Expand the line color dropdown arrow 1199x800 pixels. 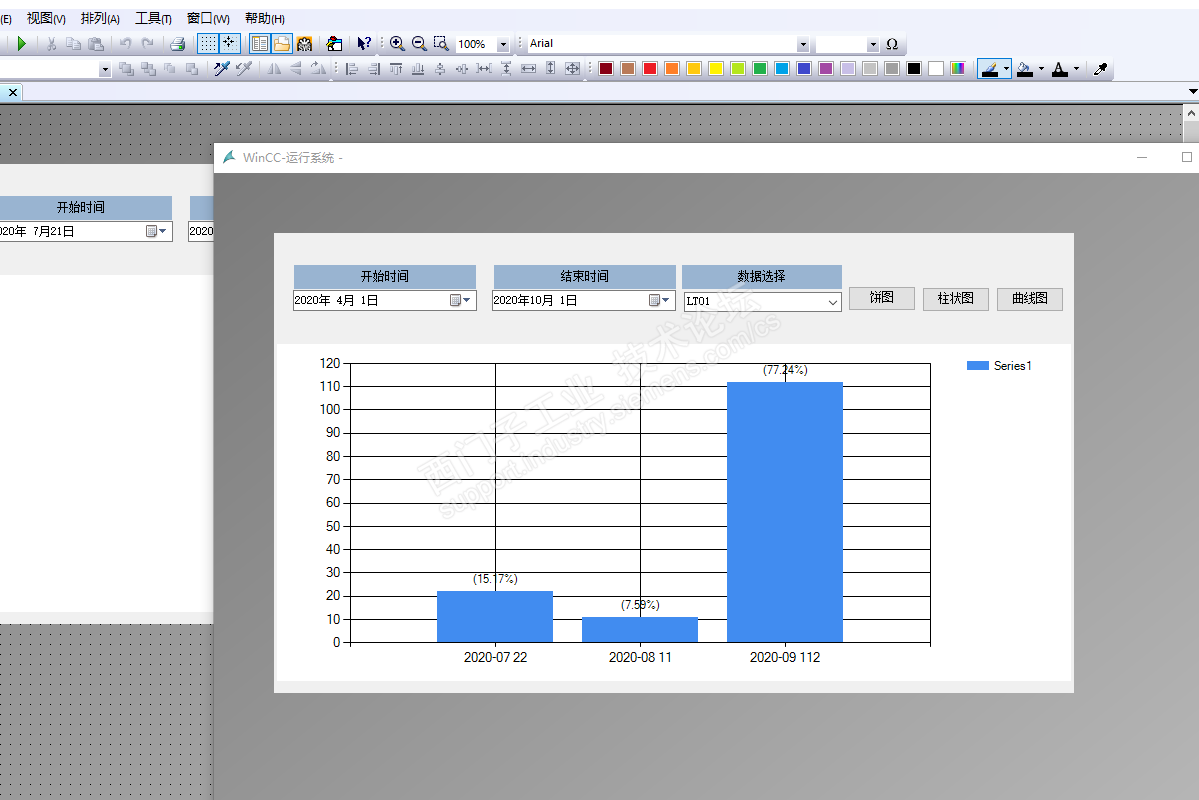click(1006, 69)
